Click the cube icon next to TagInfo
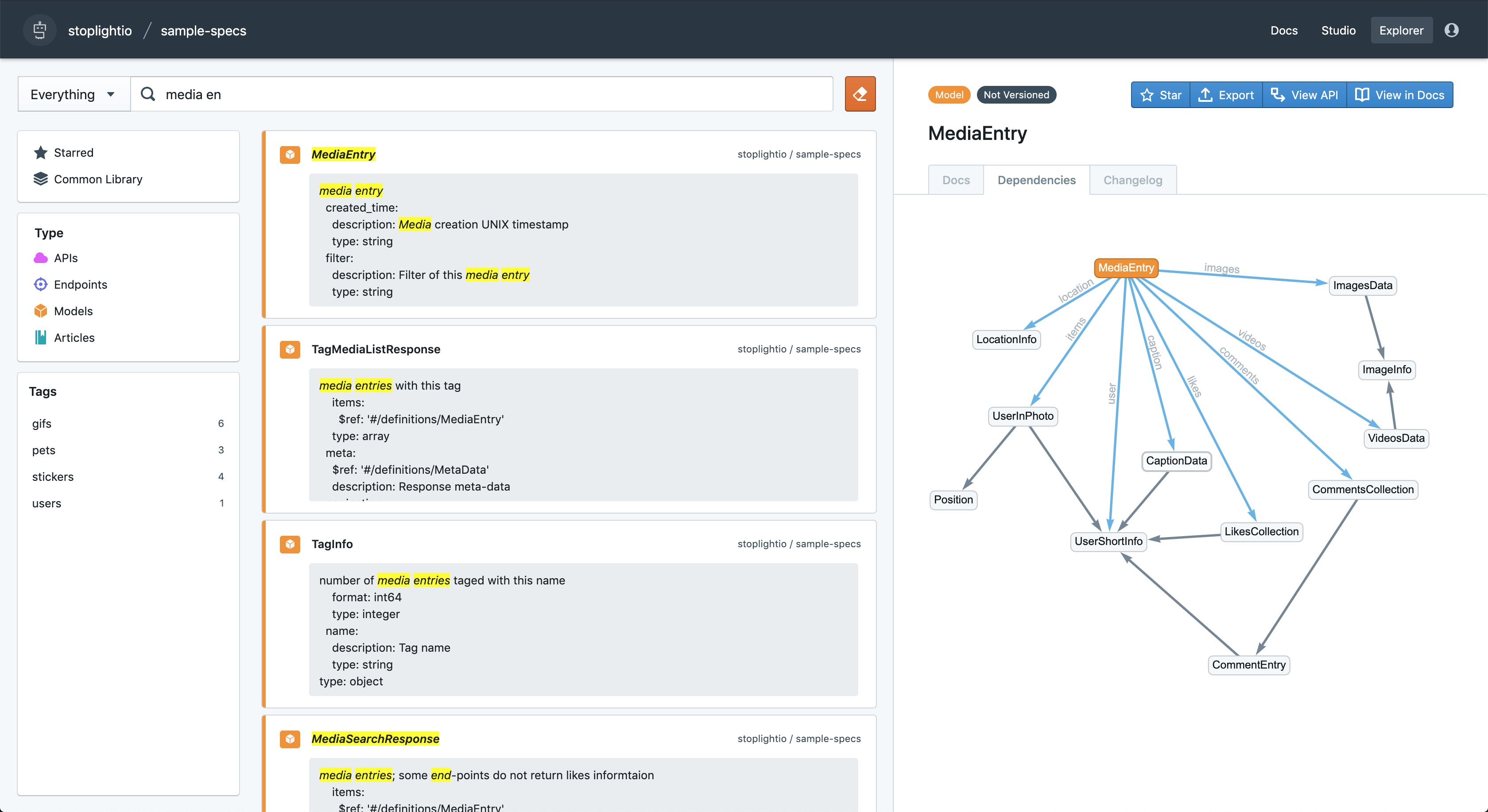The height and width of the screenshot is (812, 1488). click(290, 544)
